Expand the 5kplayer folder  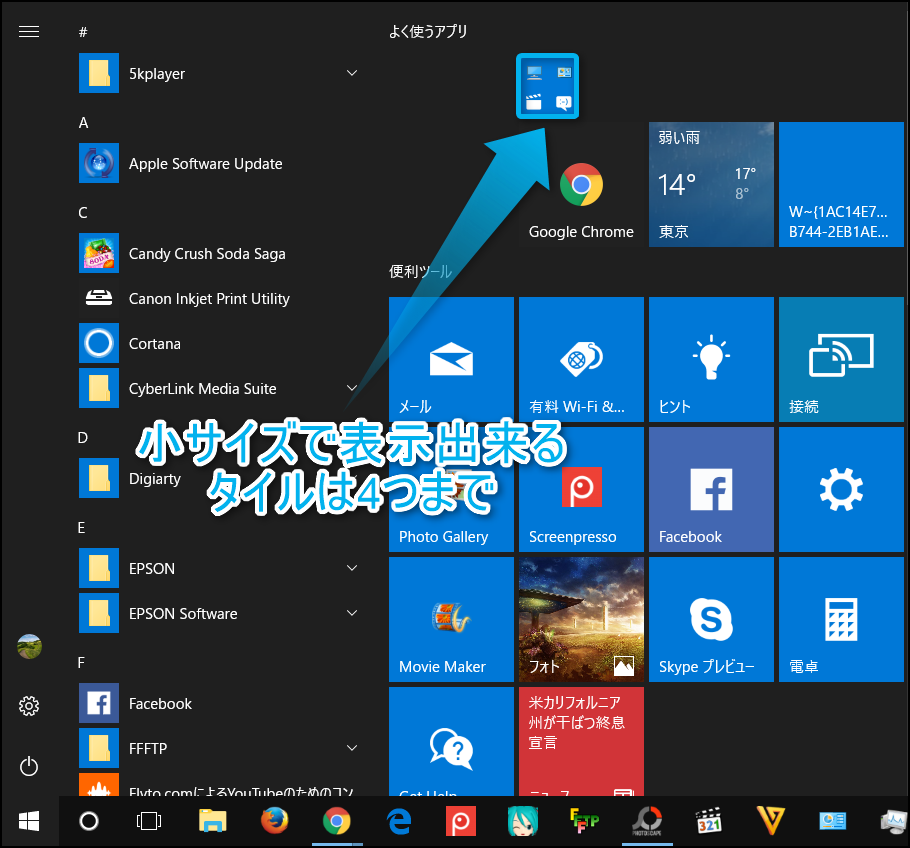point(352,73)
